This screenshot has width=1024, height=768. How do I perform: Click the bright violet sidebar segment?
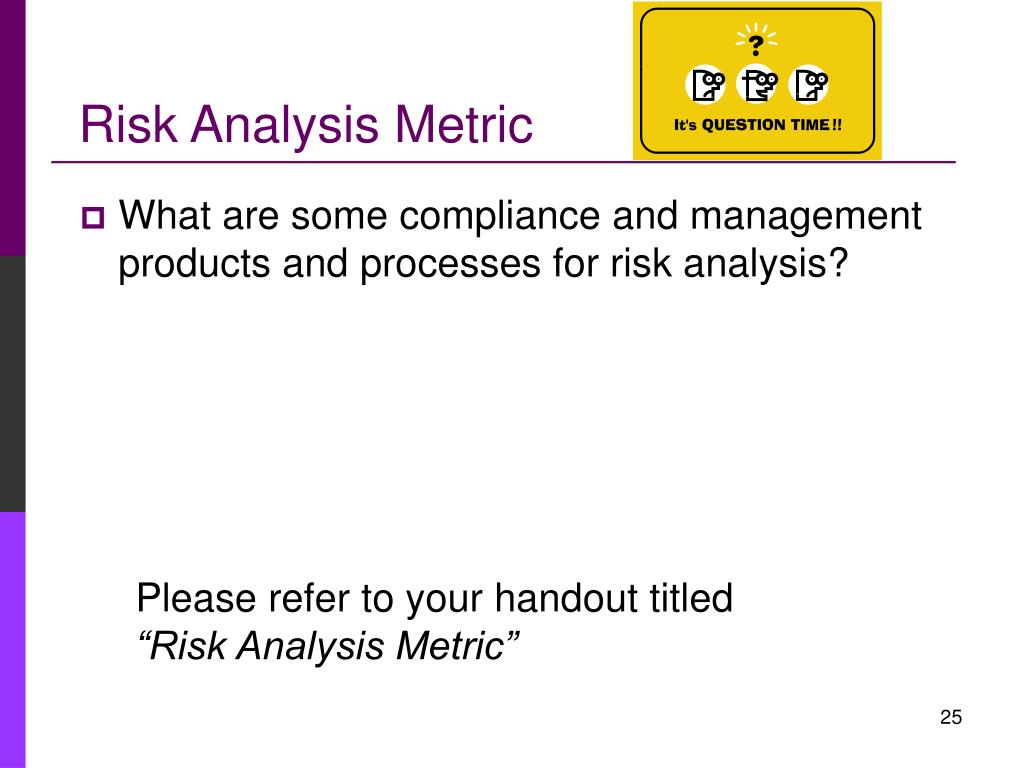click(12, 640)
